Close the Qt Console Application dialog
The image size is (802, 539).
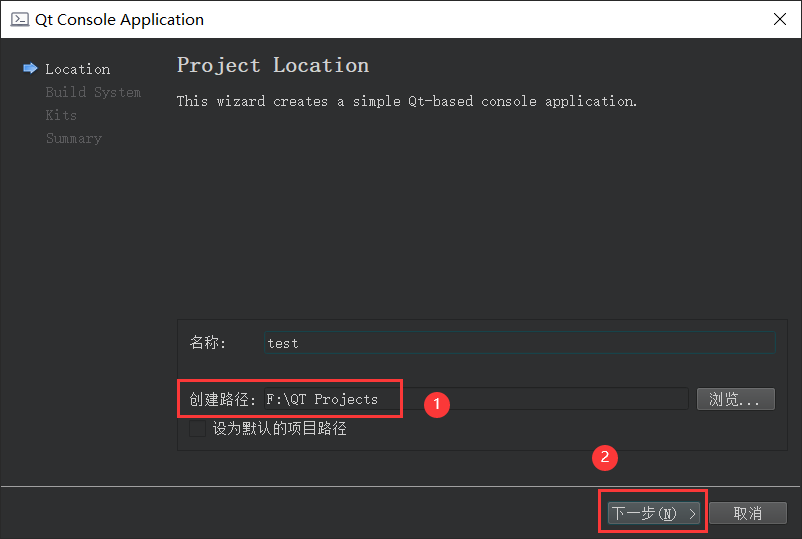[x=779, y=19]
